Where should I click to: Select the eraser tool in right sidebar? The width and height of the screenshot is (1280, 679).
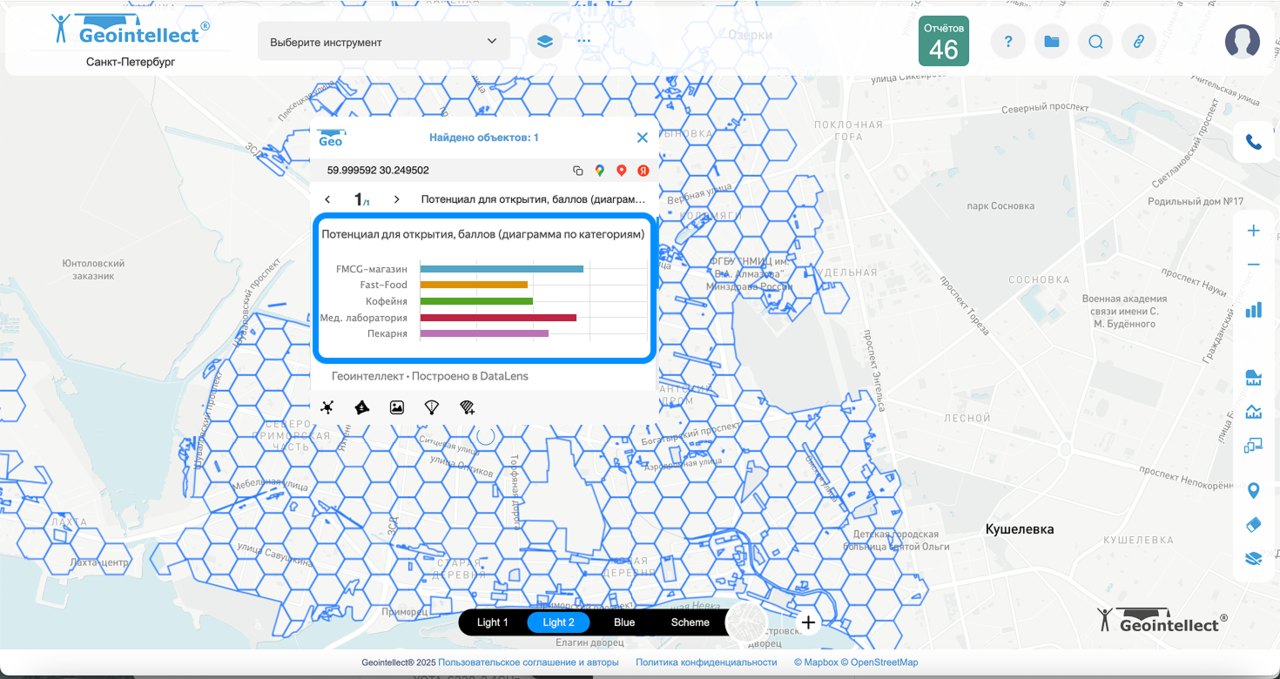1253,525
